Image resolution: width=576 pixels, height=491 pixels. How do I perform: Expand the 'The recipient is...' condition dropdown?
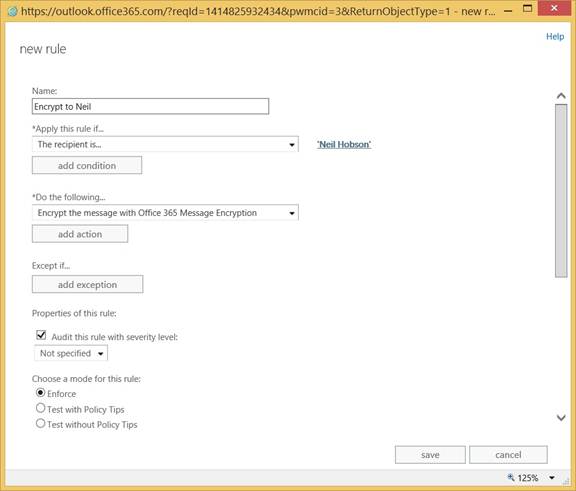coord(165,144)
